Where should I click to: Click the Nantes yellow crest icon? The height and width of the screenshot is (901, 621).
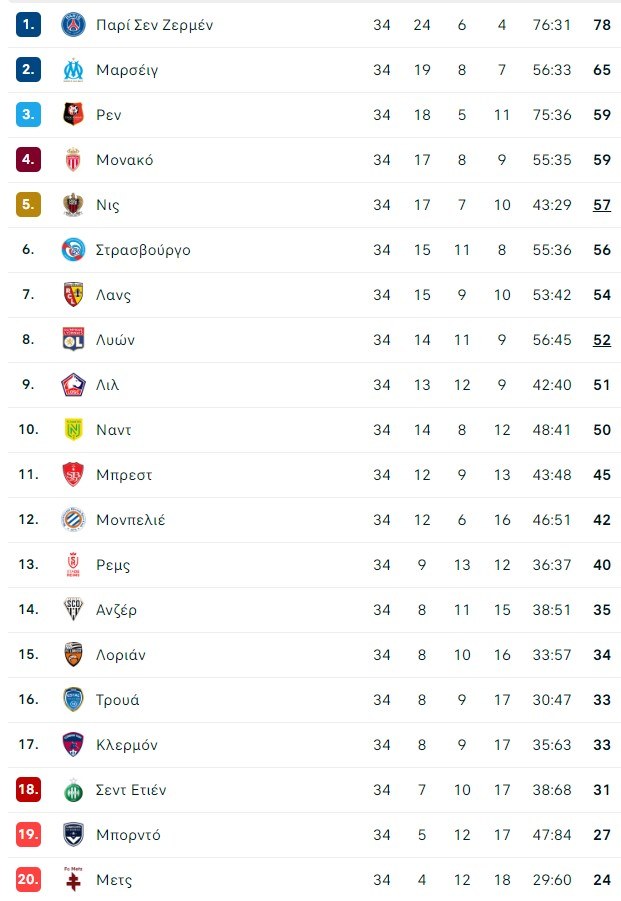coord(73,430)
